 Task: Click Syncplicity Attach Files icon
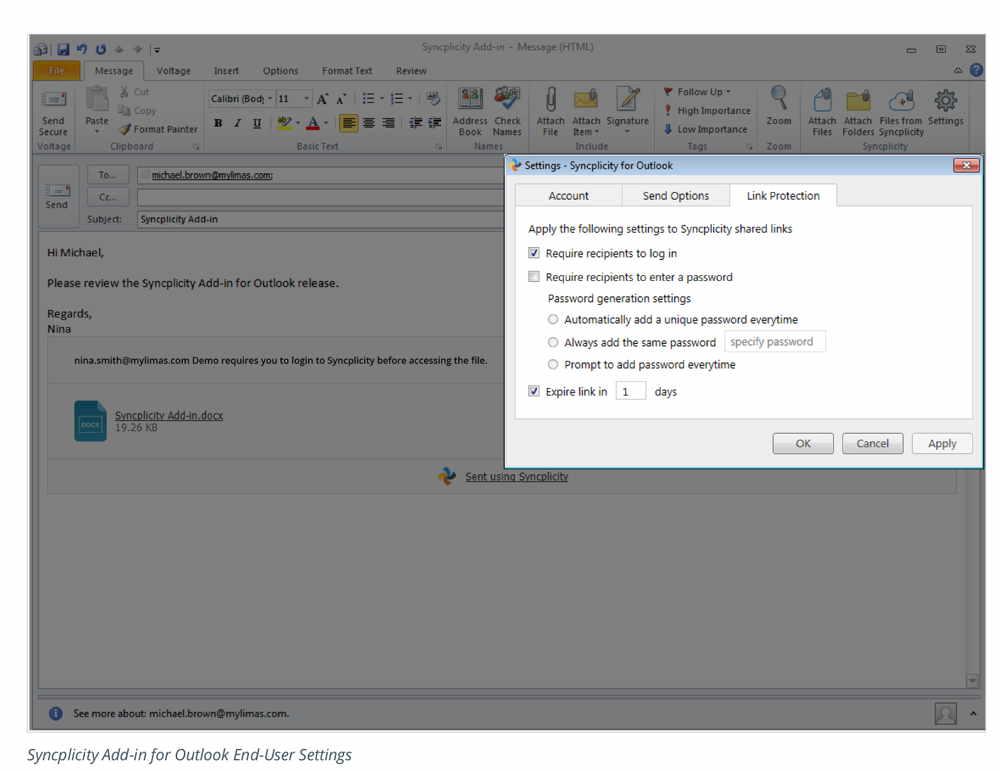coord(822,100)
